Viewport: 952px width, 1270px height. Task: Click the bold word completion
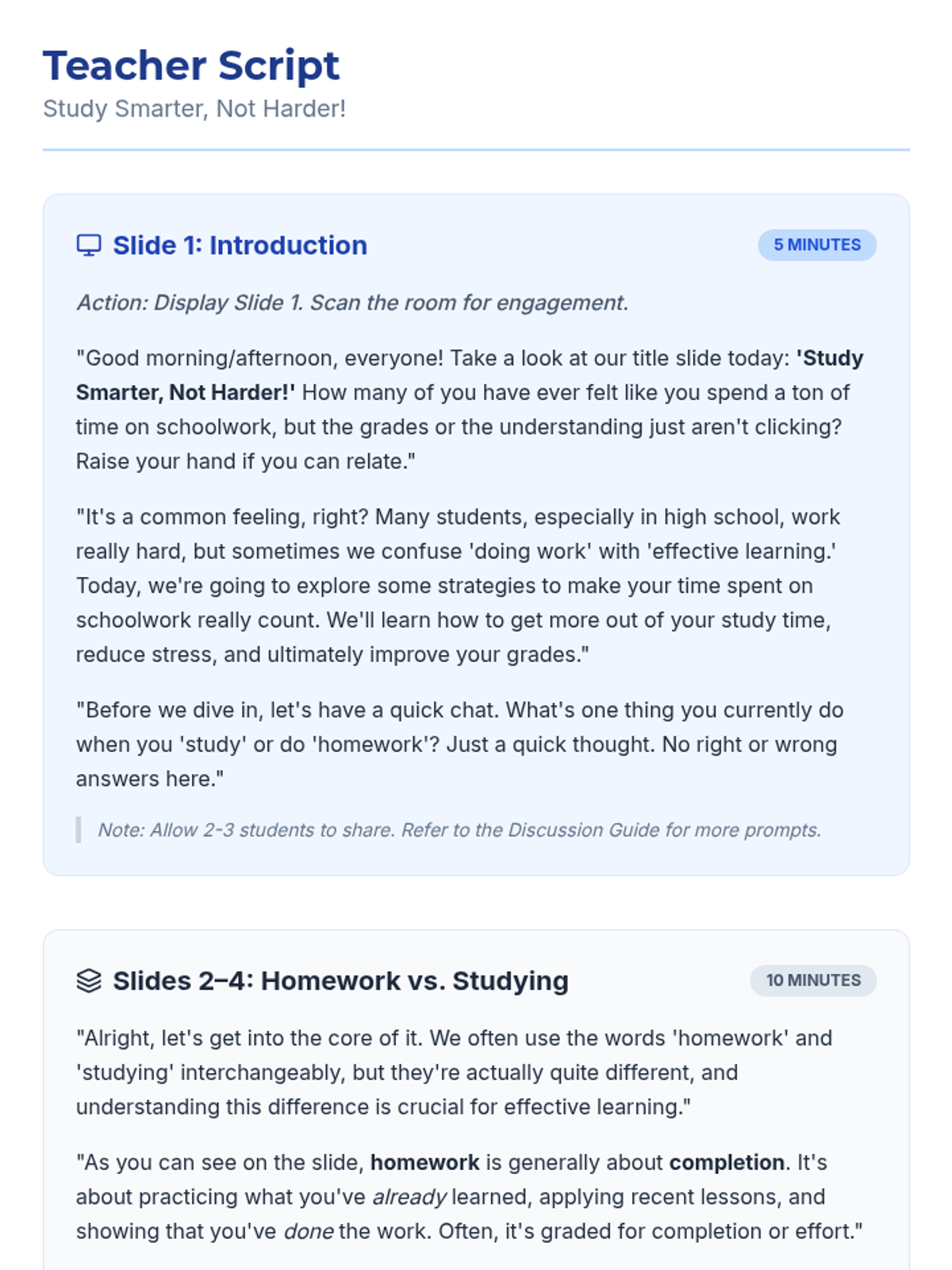pyautogui.click(x=726, y=1163)
